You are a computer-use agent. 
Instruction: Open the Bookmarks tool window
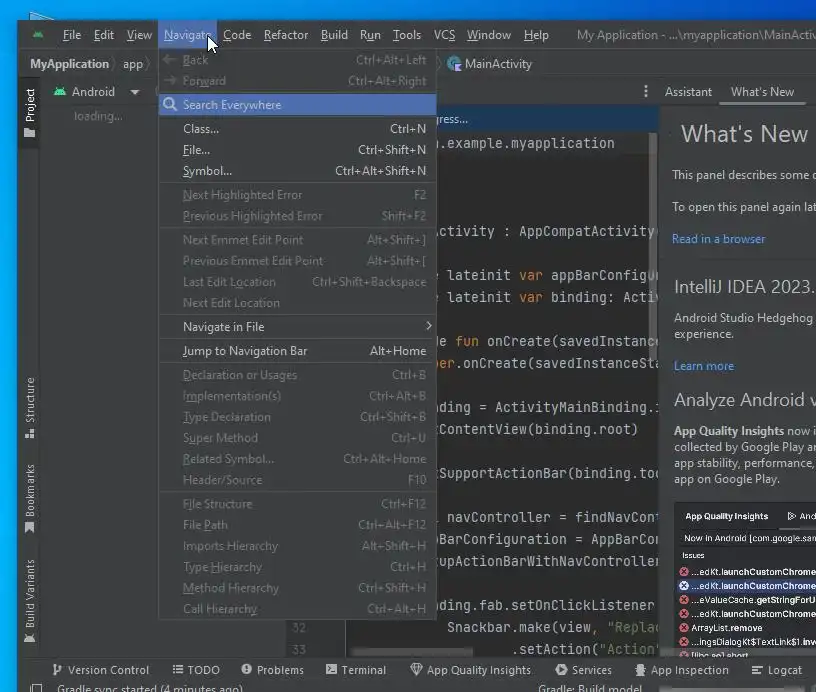(30, 498)
